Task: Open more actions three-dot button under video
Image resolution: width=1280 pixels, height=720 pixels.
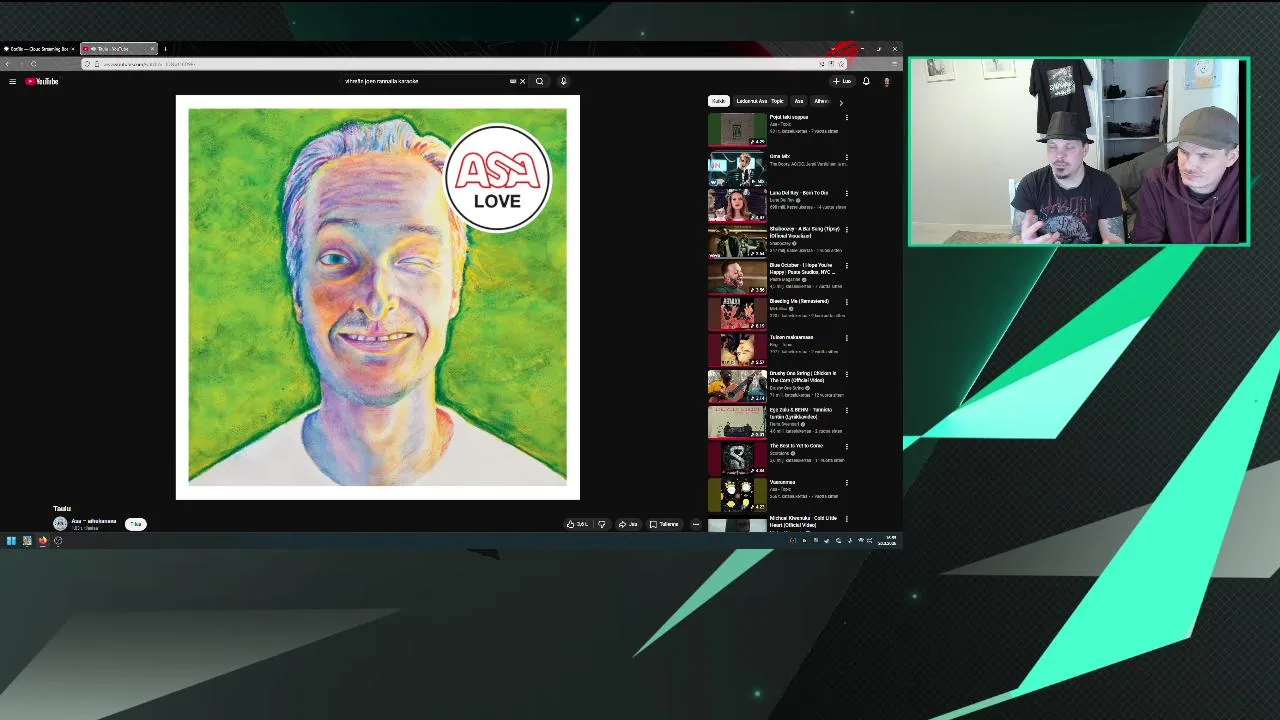Action: click(x=696, y=524)
